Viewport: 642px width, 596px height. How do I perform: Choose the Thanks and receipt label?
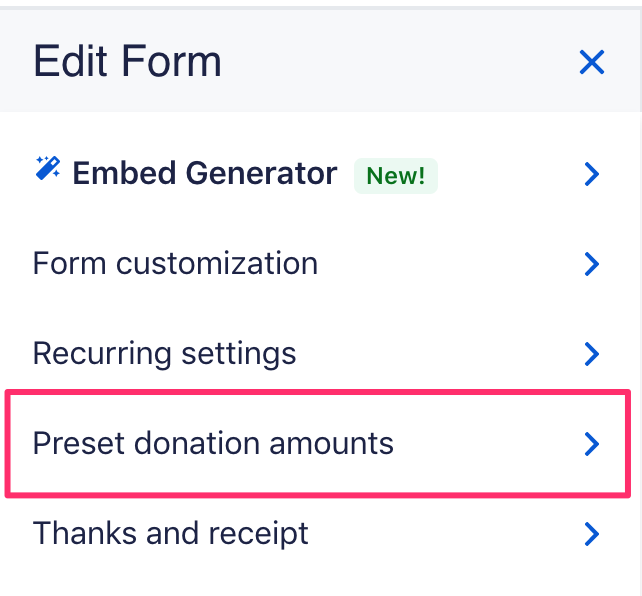click(x=170, y=533)
